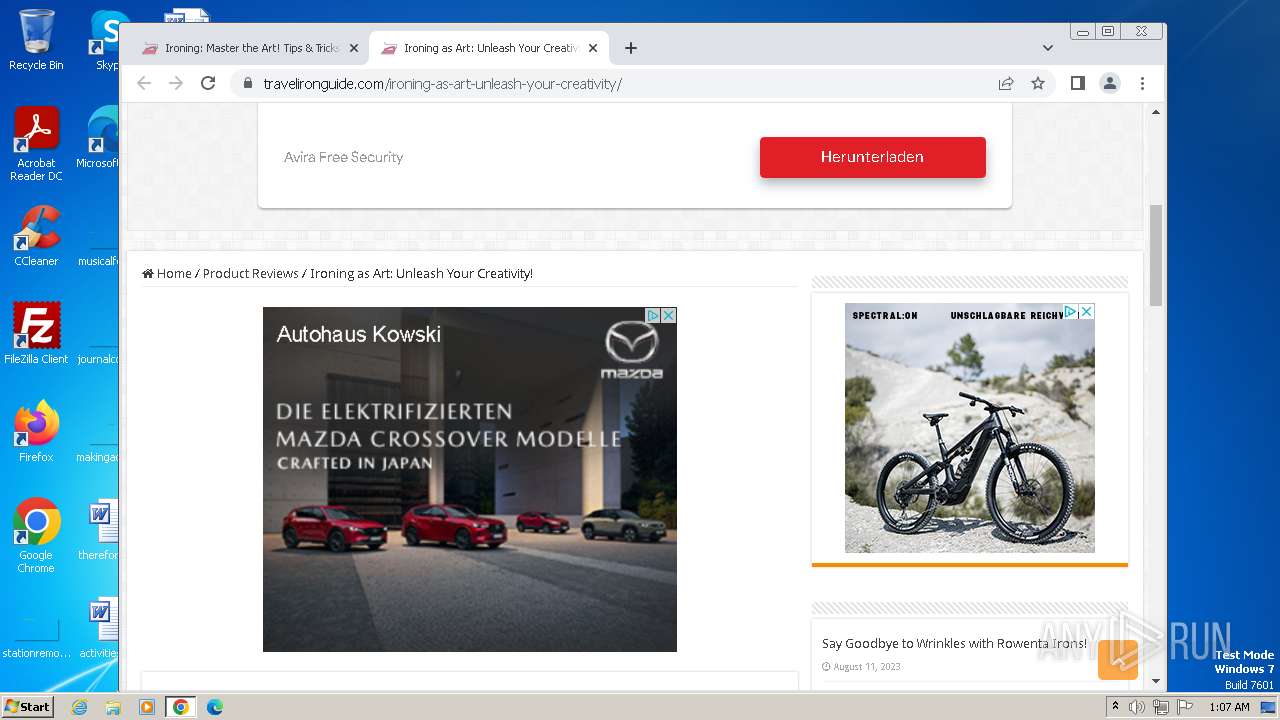Open the Chrome profile avatar menu
The image size is (1280, 720).
pyautogui.click(x=1110, y=84)
